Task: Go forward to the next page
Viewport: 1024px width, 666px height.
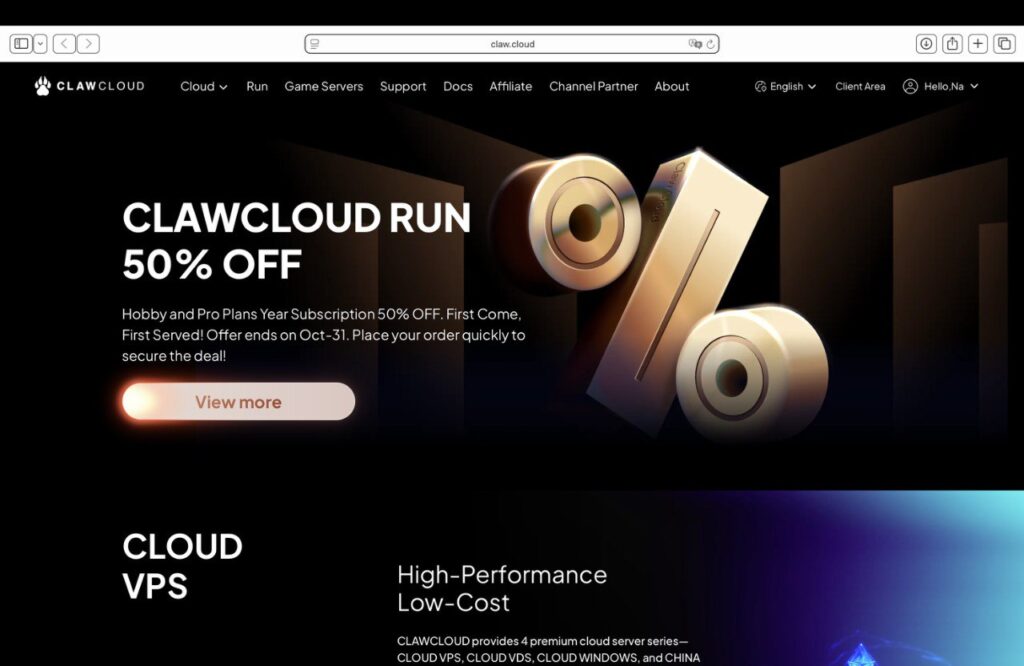Action: pyautogui.click(x=88, y=44)
